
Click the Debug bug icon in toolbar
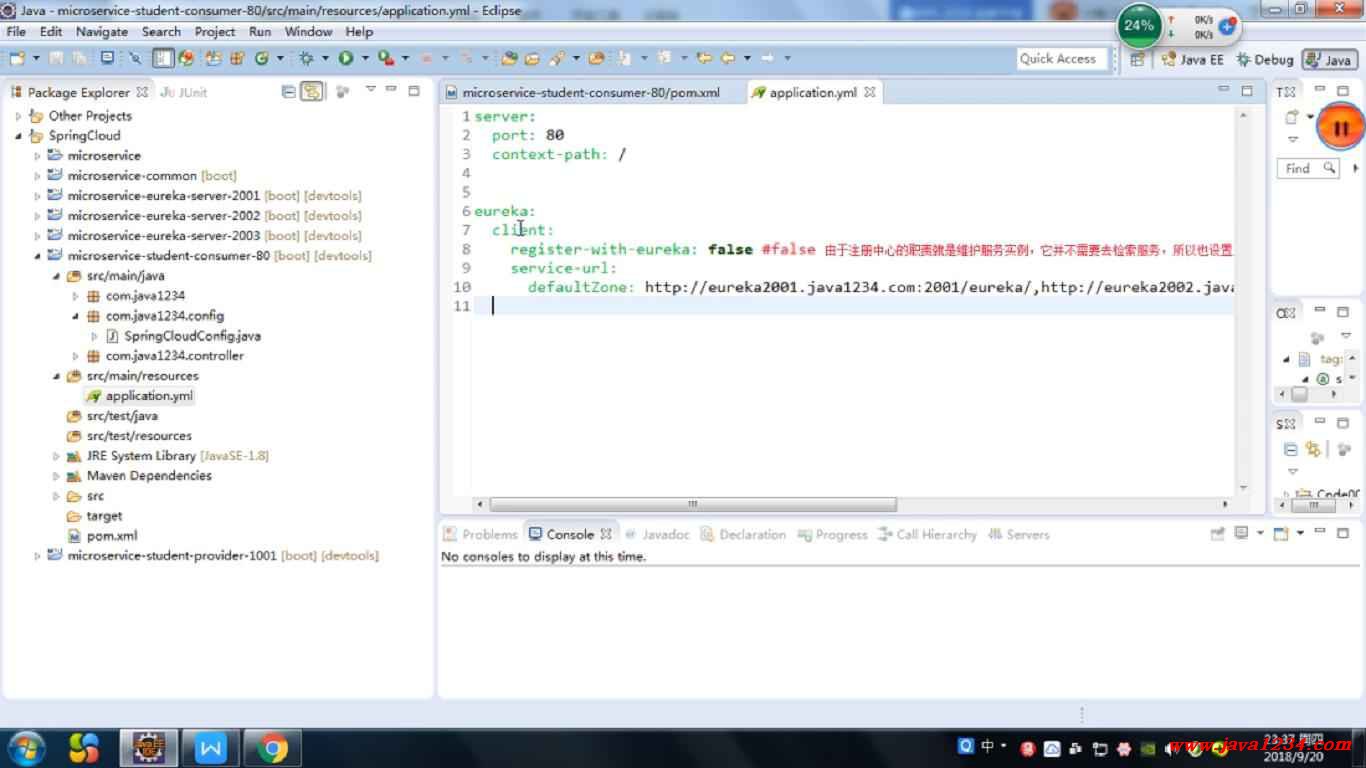coord(306,58)
